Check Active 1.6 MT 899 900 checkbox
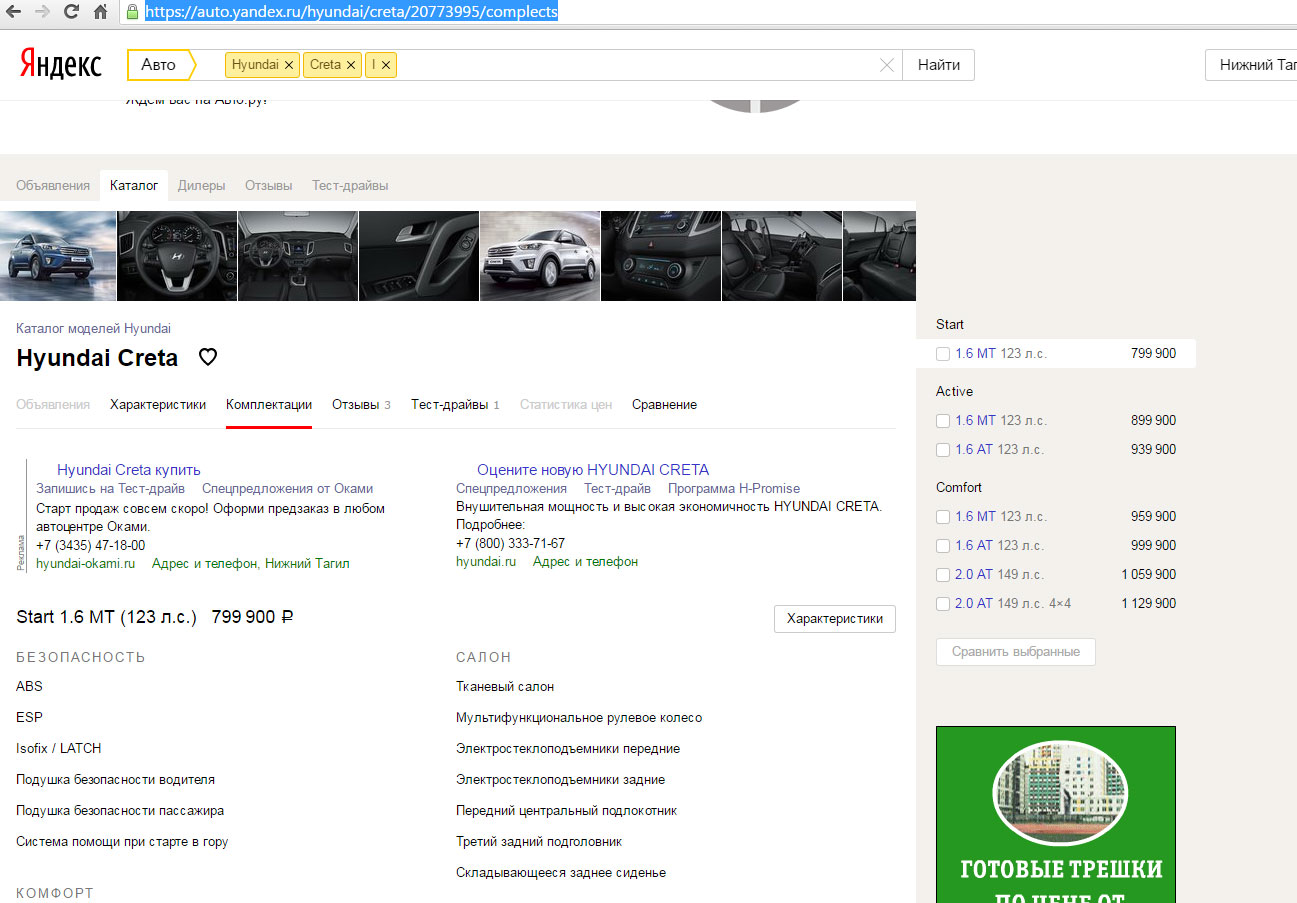The height and width of the screenshot is (903, 1297). tap(943, 421)
